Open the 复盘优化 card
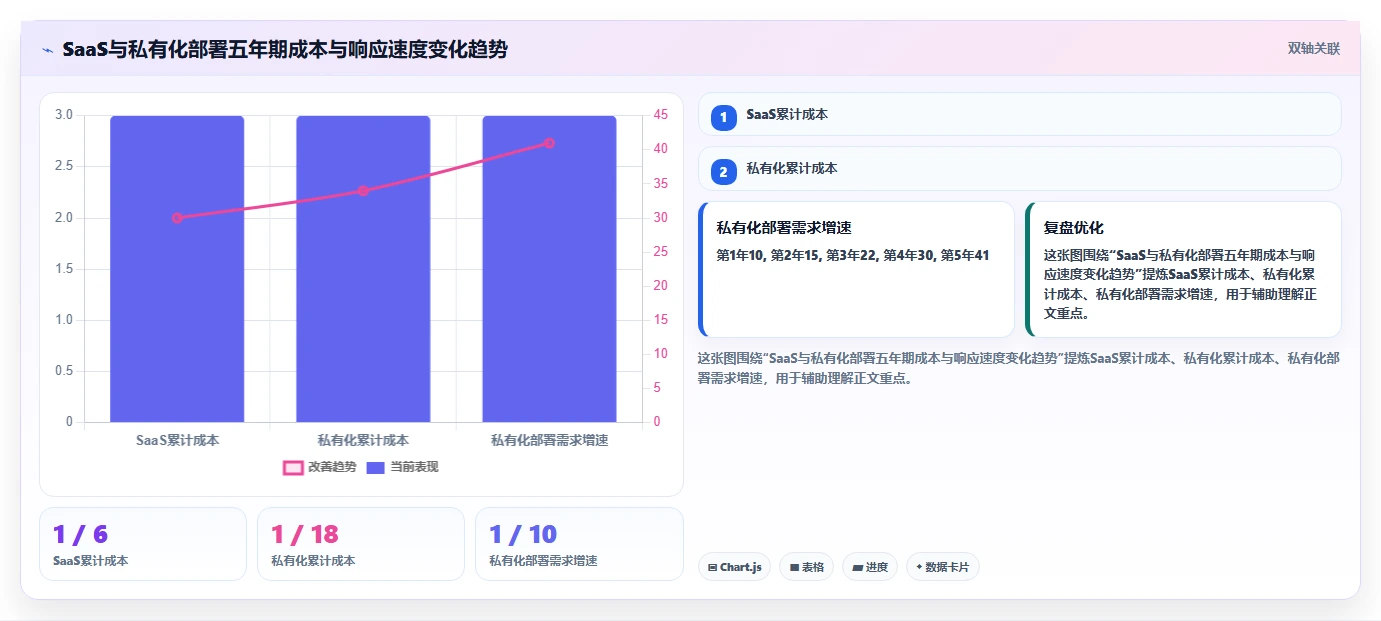This screenshot has height=621, width=1381. coord(1183,269)
